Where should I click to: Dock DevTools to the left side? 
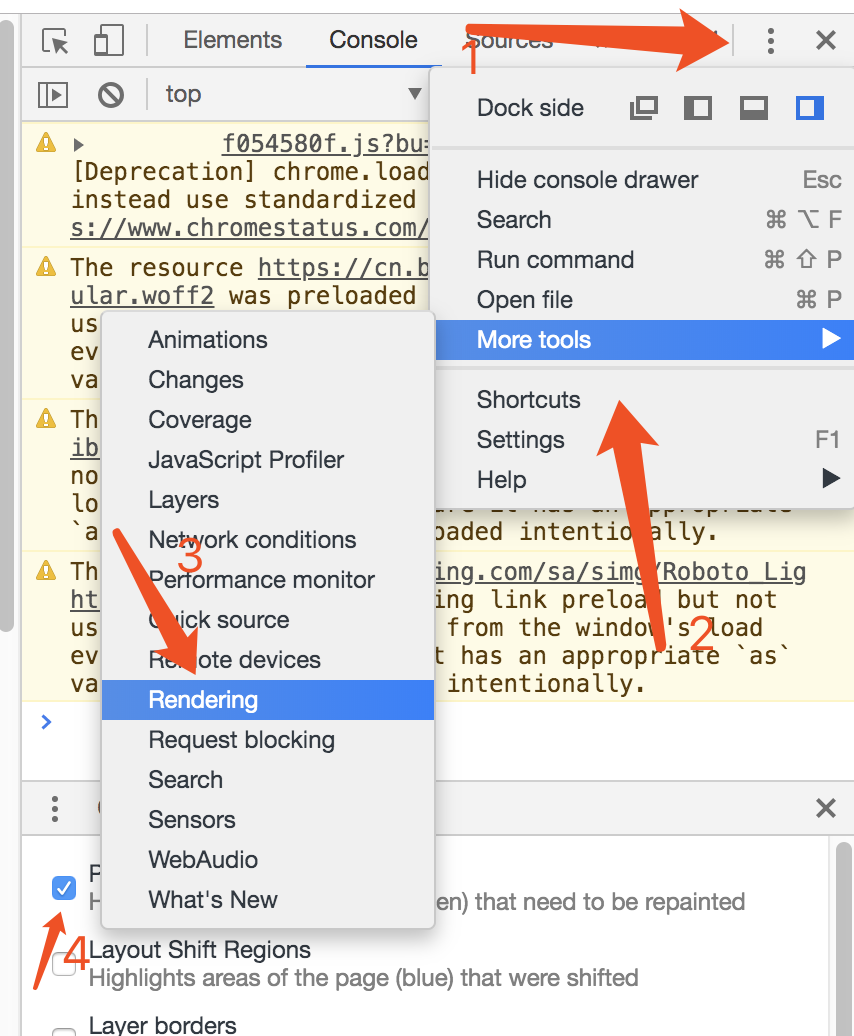tap(698, 108)
